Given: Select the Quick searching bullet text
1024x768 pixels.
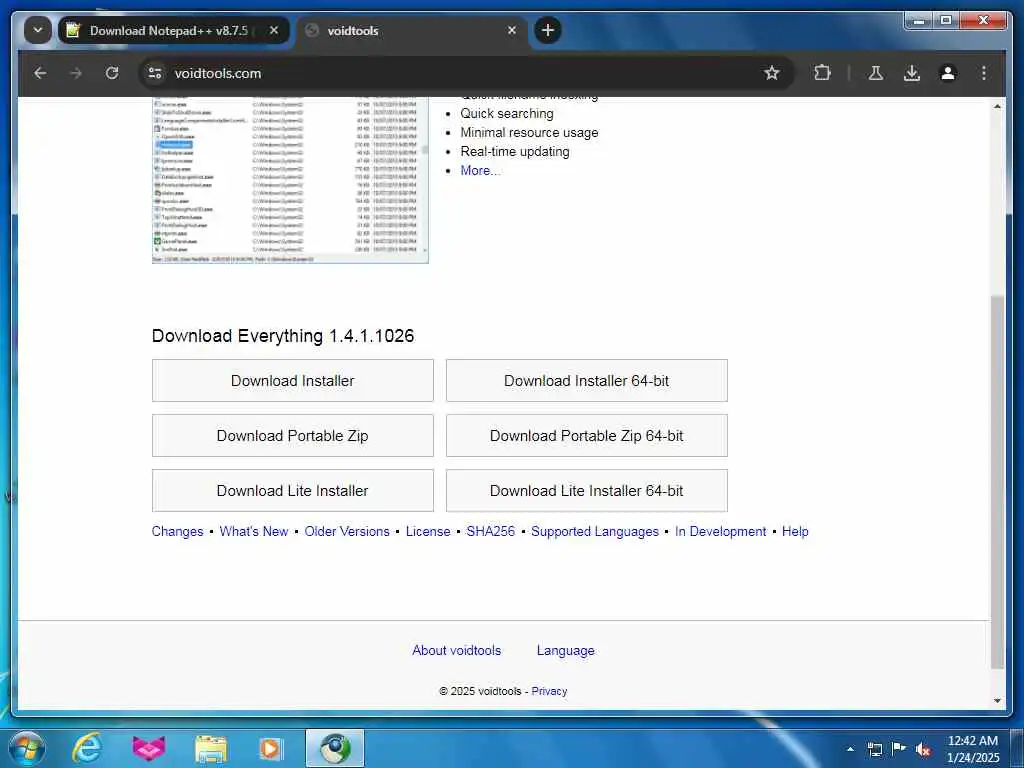Looking at the screenshot, I should click(x=507, y=114).
